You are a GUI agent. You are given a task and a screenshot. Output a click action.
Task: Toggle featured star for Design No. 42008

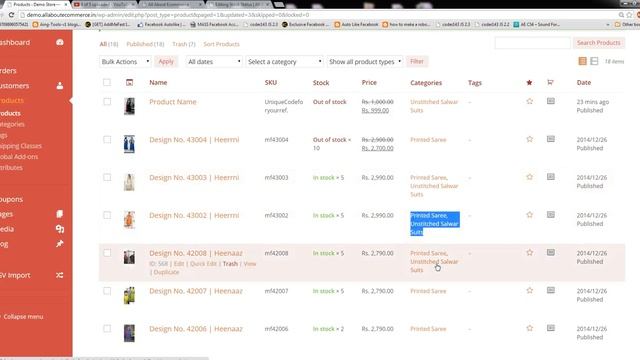[529, 253]
